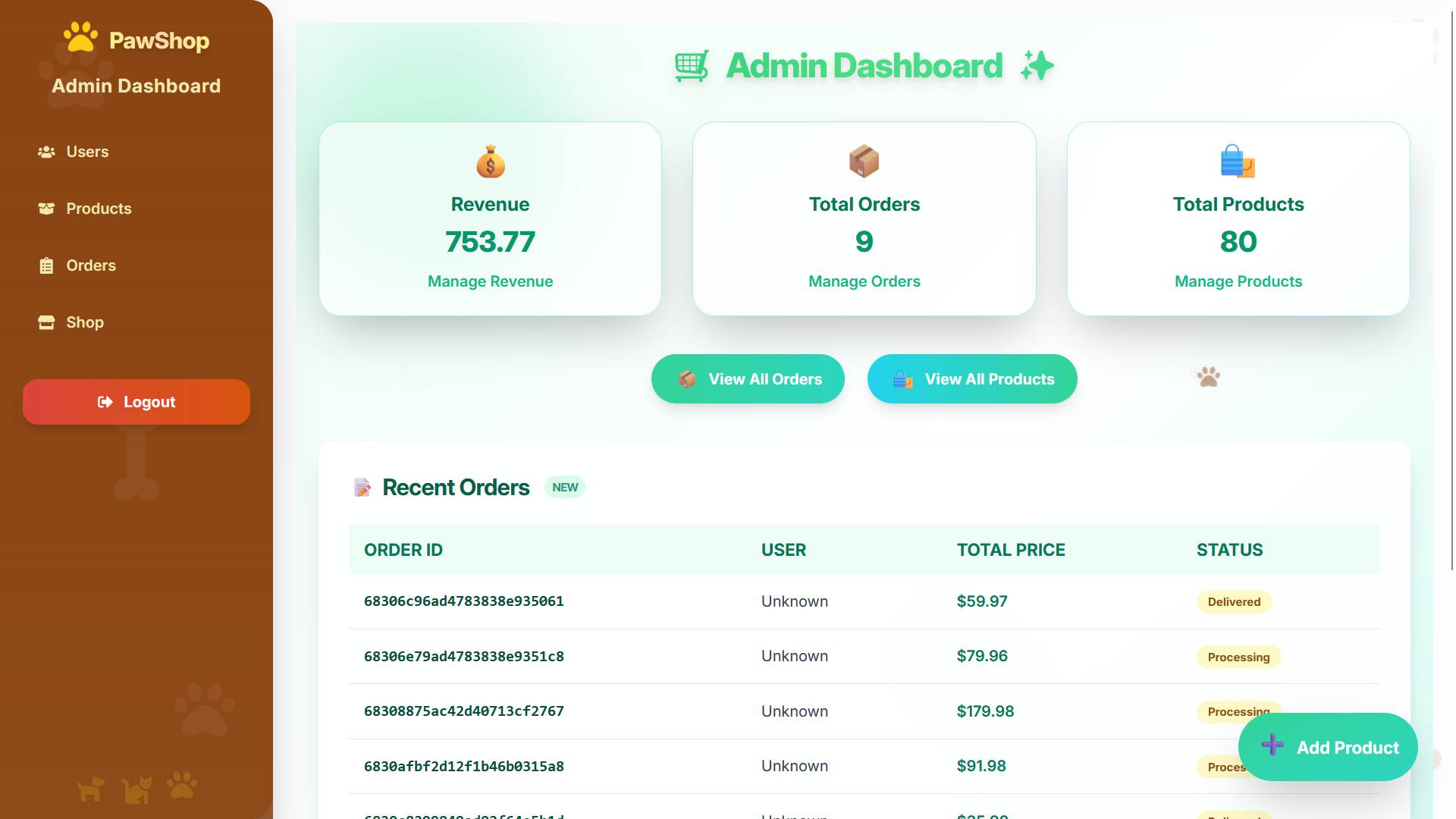
Task: Click the View All Orders button
Action: click(x=748, y=379)
